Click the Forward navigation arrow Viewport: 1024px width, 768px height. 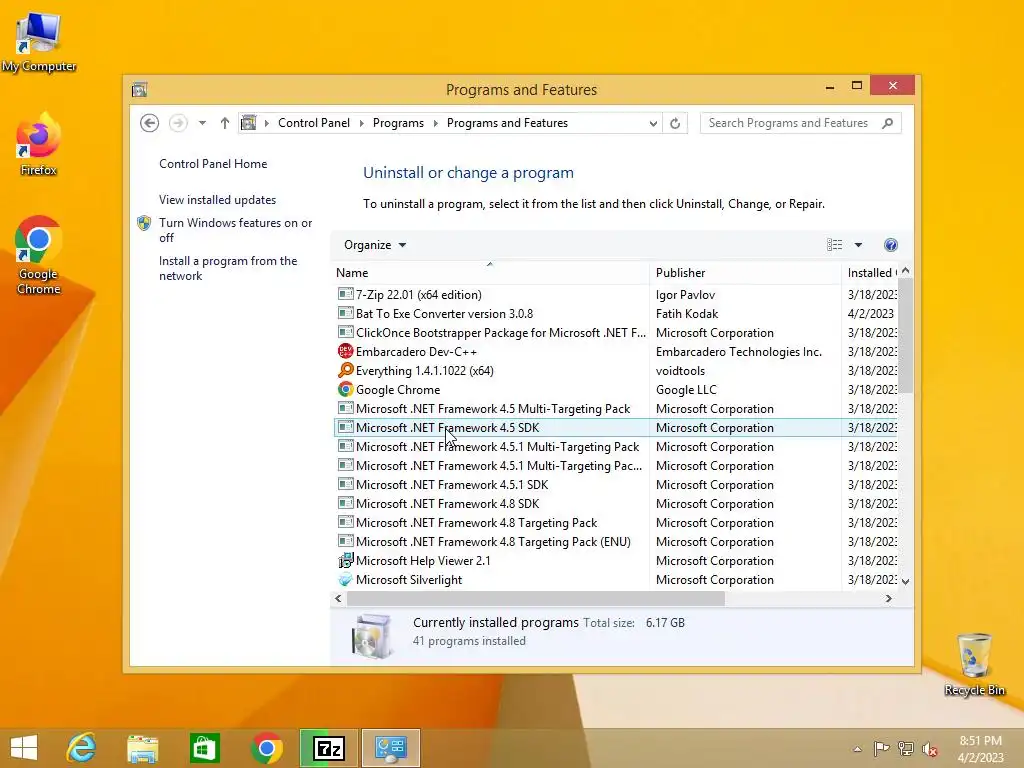[178, 123]
